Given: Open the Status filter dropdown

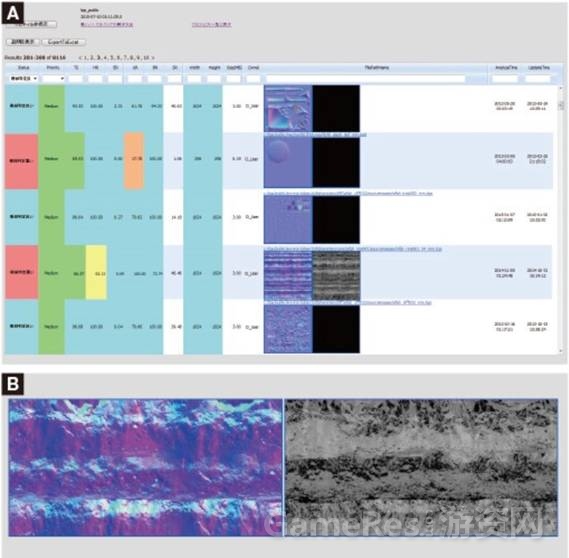Looking at the screenshot, I should tap(23, 78).
